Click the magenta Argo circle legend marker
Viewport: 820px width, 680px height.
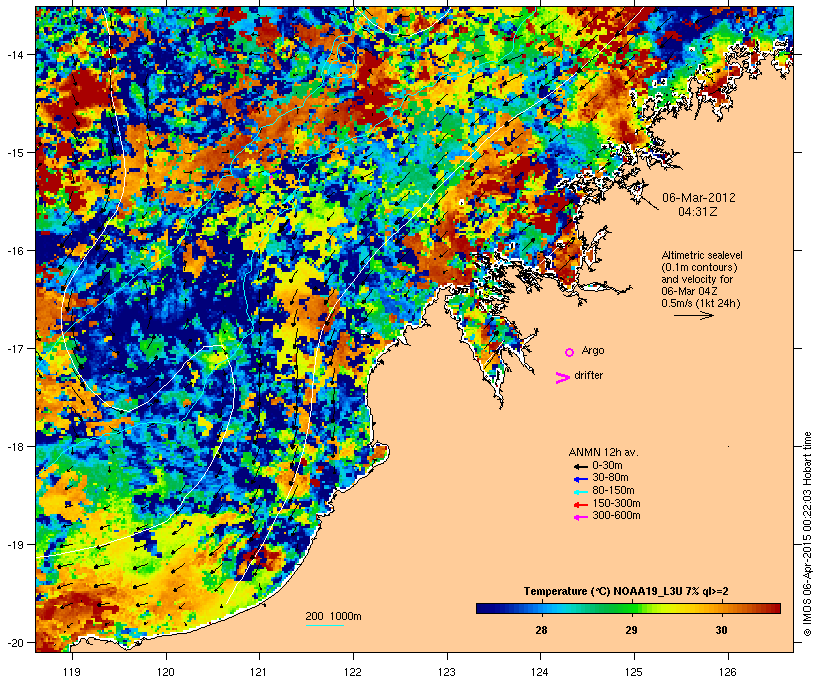[x=570, y=352]
